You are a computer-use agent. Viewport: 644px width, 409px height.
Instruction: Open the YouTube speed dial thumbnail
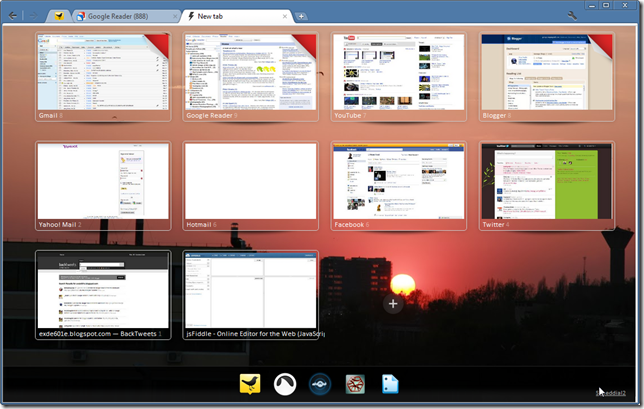(x=398, y=72)
